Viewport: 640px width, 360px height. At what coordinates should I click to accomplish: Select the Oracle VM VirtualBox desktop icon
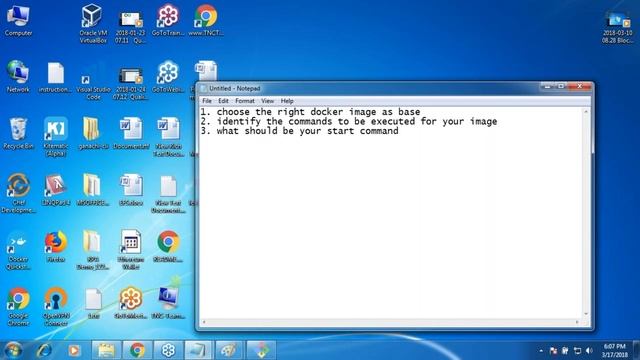point(93,24)
